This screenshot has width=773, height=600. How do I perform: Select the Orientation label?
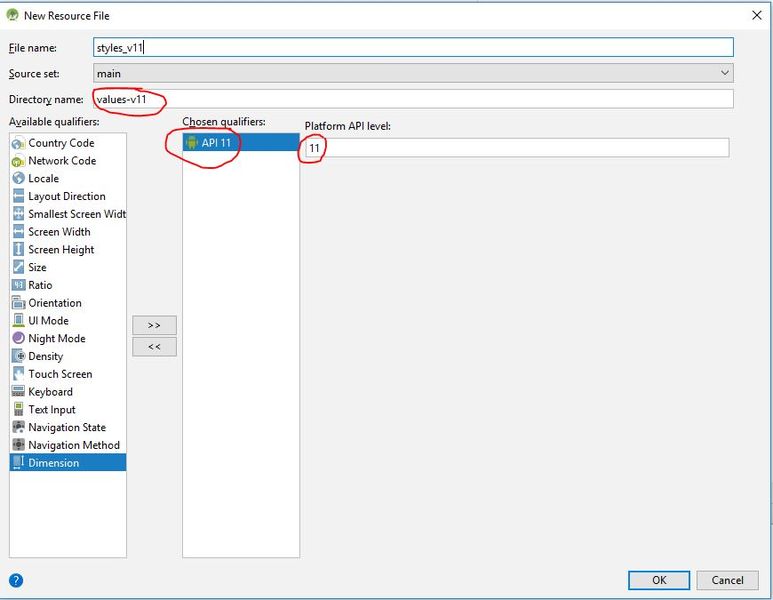[x=55, y=303]
